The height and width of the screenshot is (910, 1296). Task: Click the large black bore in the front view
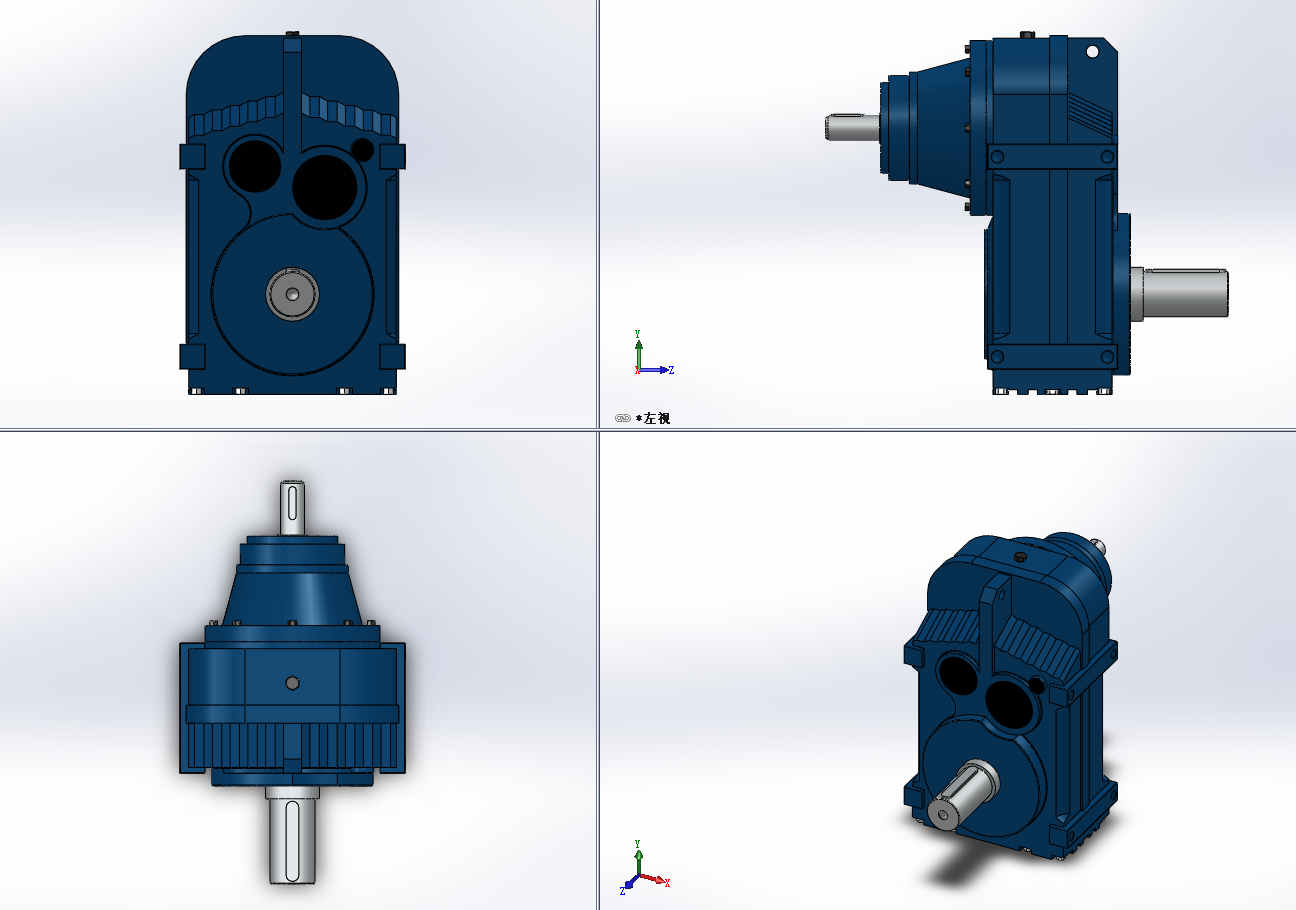(325, 186)
